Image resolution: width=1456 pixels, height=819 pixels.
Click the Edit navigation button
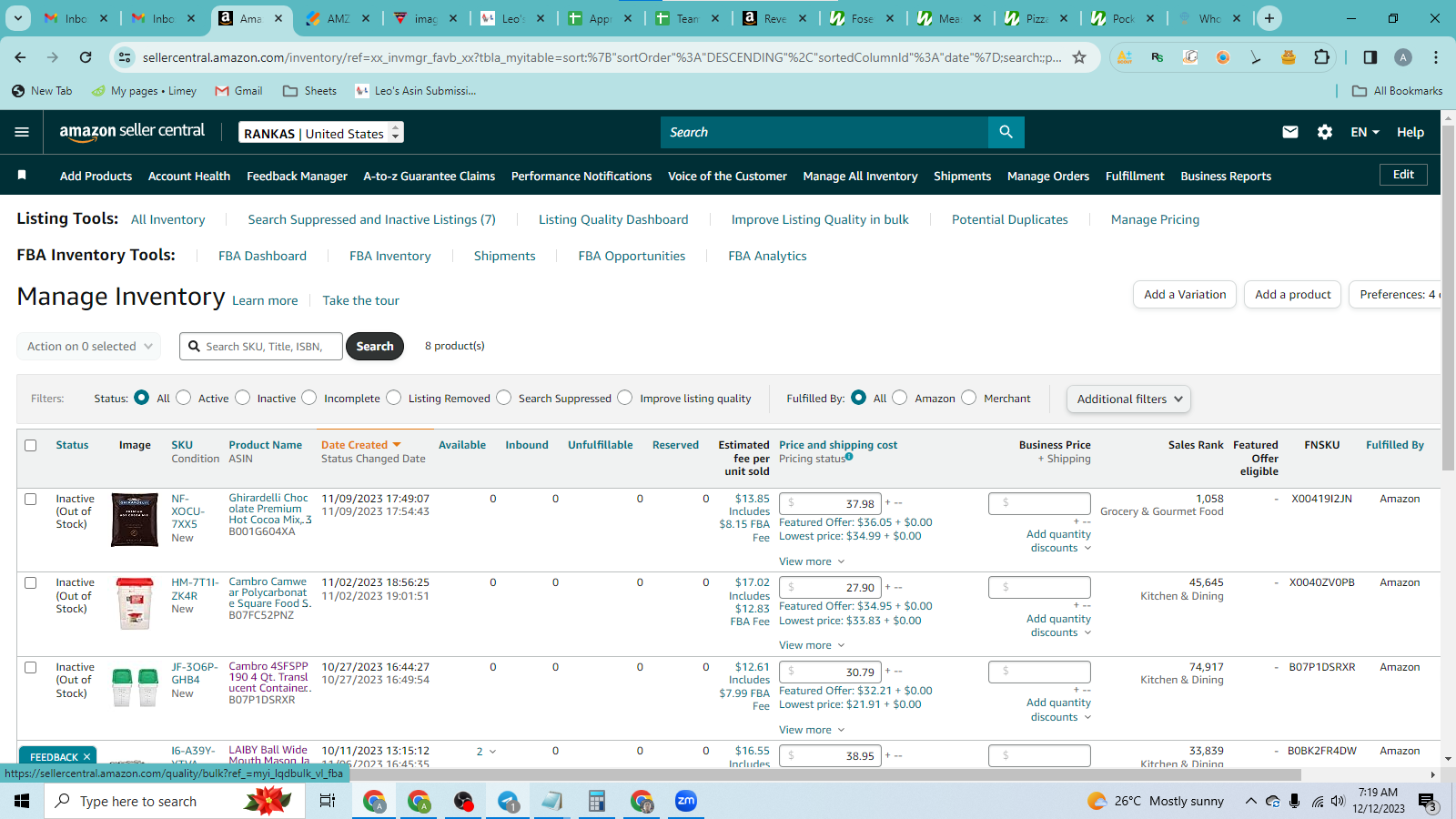tap(1403, 174)
